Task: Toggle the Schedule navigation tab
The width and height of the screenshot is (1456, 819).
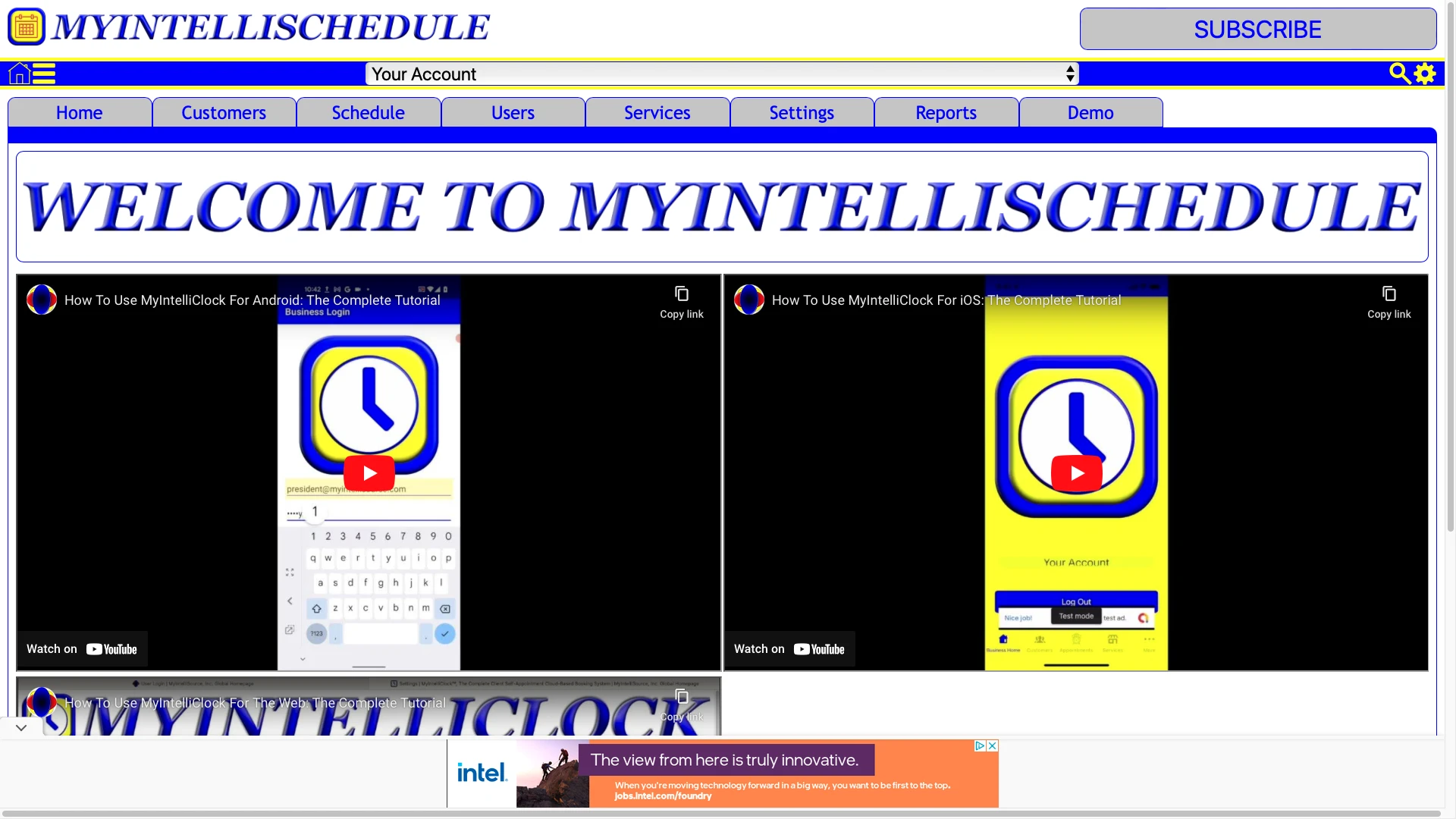Action: click(368, 112)
